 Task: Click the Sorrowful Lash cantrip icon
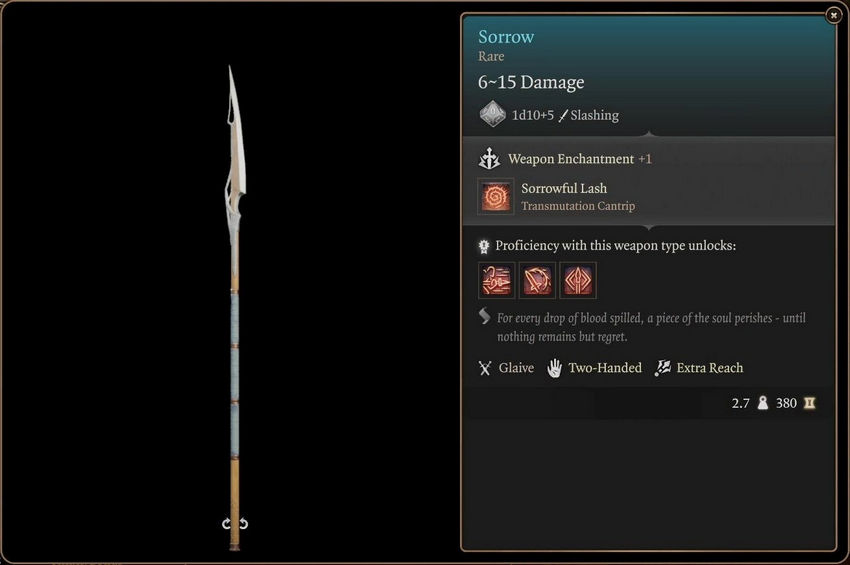[x=495, y=197]
